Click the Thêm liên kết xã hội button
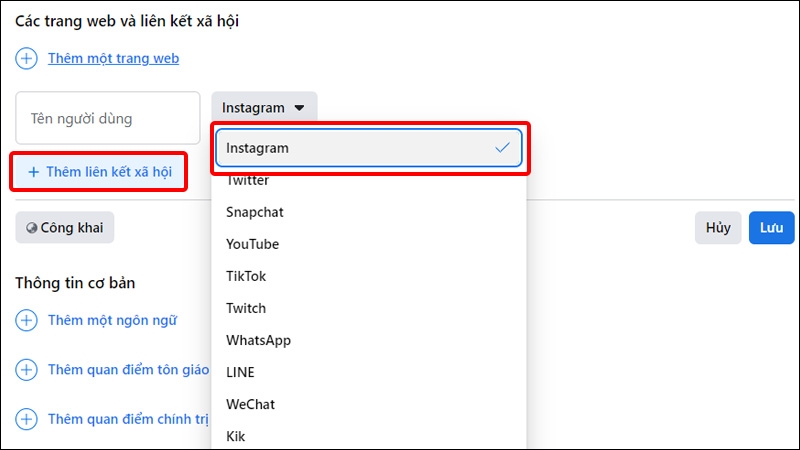The height and width of the screenshot is (450, 800). click(x=99, y=172)
